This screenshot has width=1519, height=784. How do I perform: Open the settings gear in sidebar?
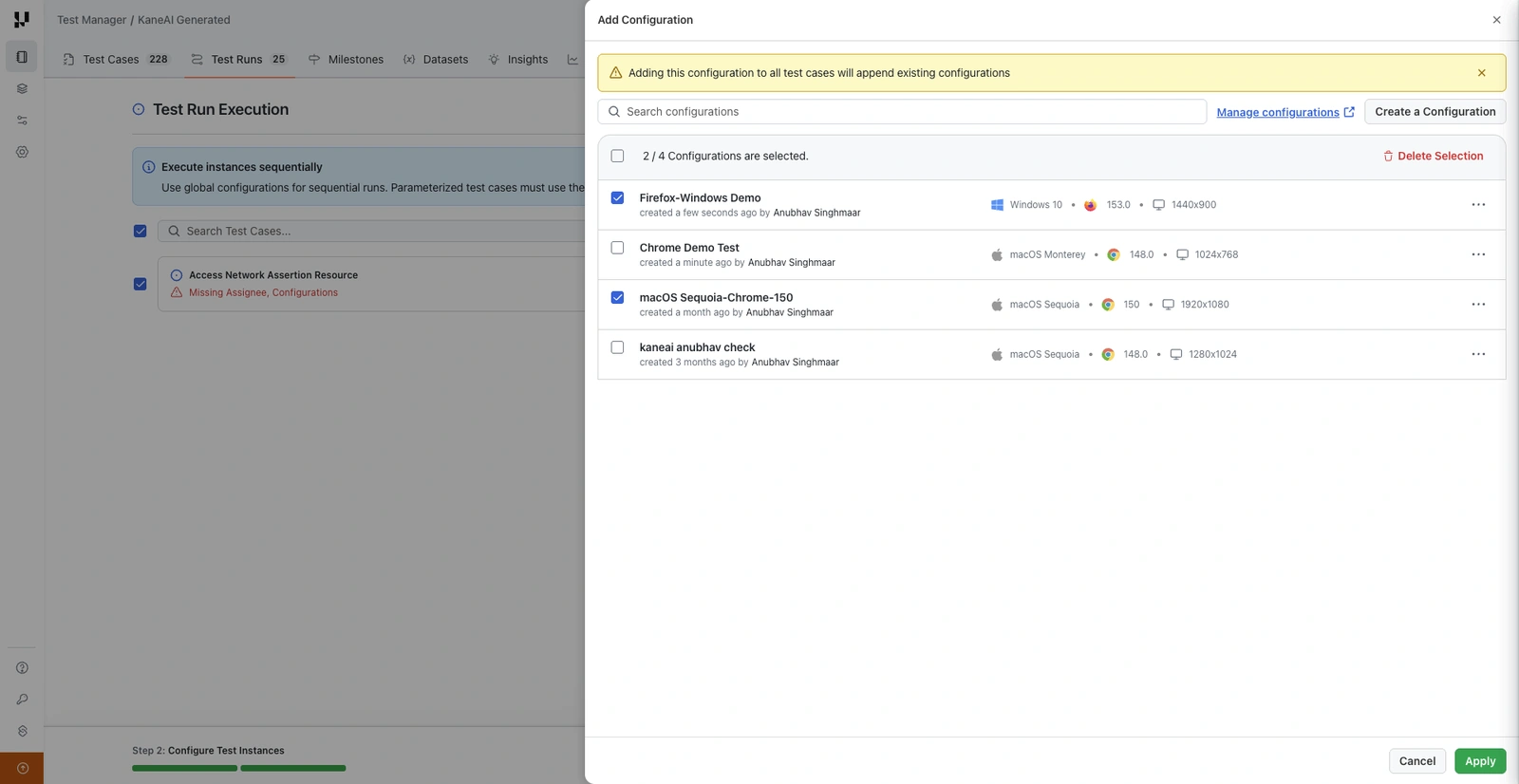(22, 152)
